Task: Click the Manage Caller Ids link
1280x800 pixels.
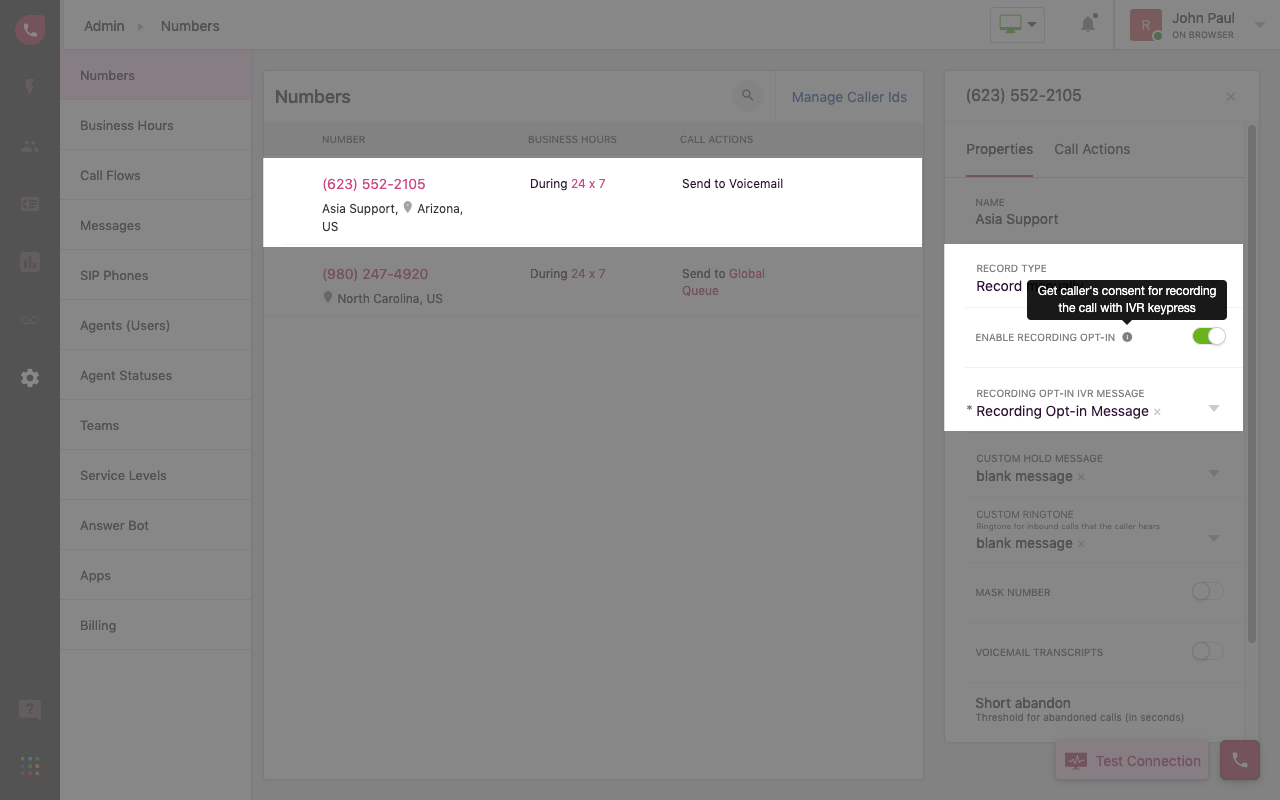Action: point(849,97)
